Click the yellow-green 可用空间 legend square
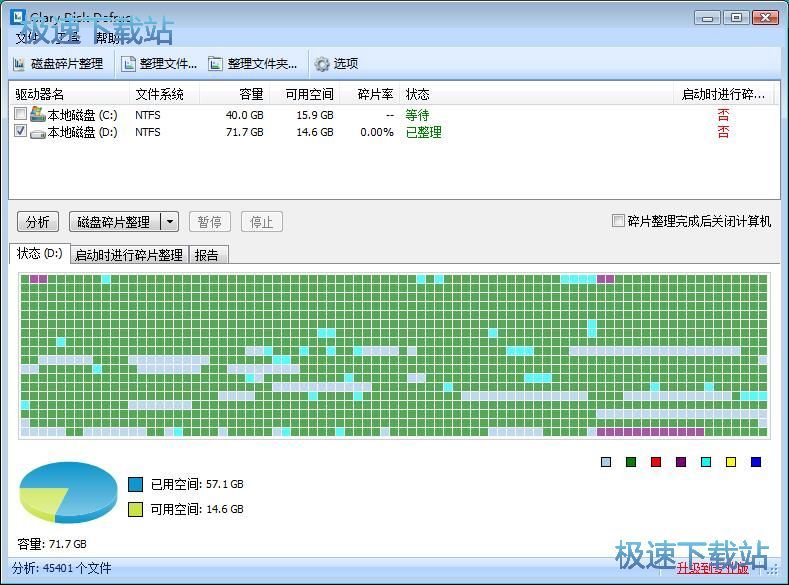789x585 pixels. click(135, 509)
